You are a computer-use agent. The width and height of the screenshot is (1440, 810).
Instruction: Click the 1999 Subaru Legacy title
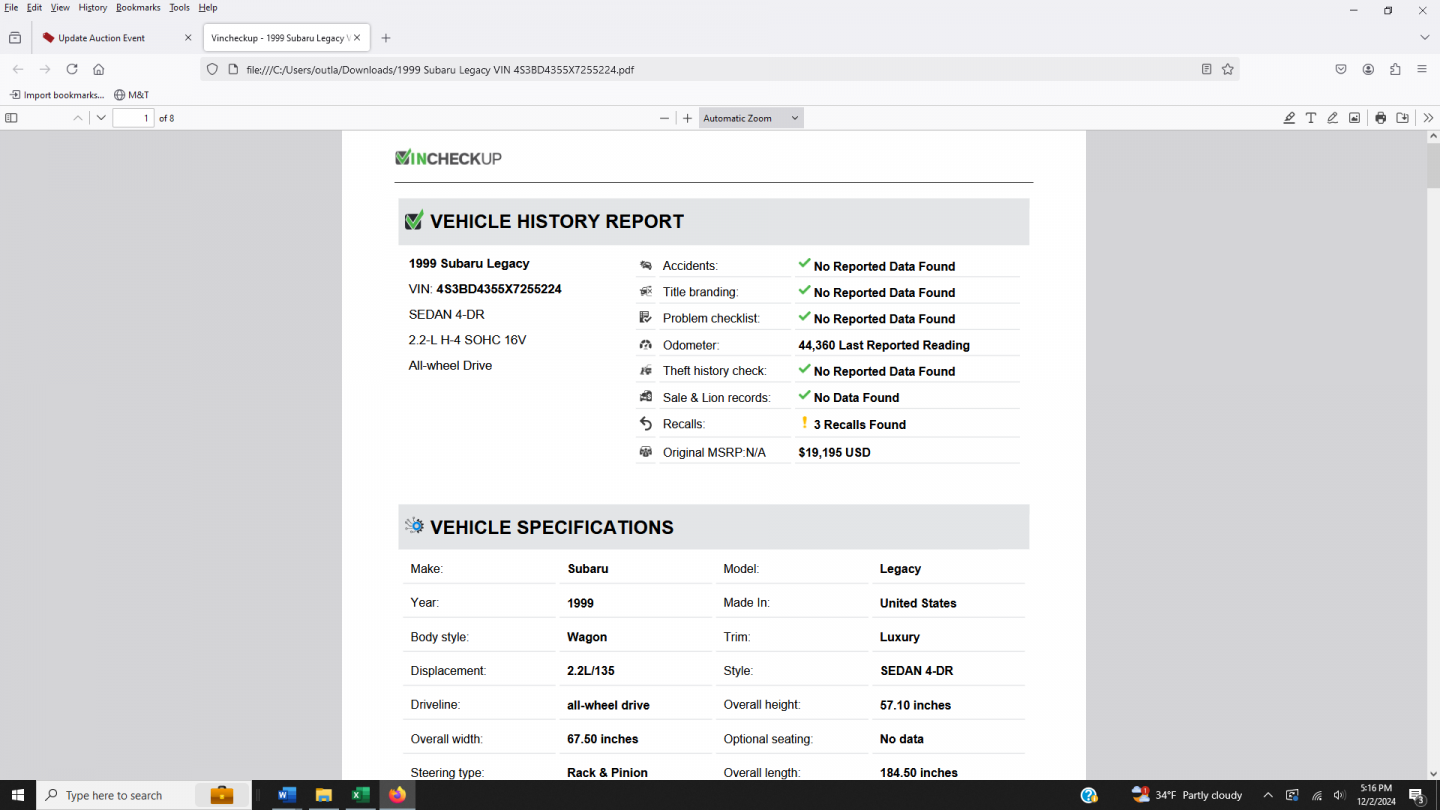(x=469, y=264)
